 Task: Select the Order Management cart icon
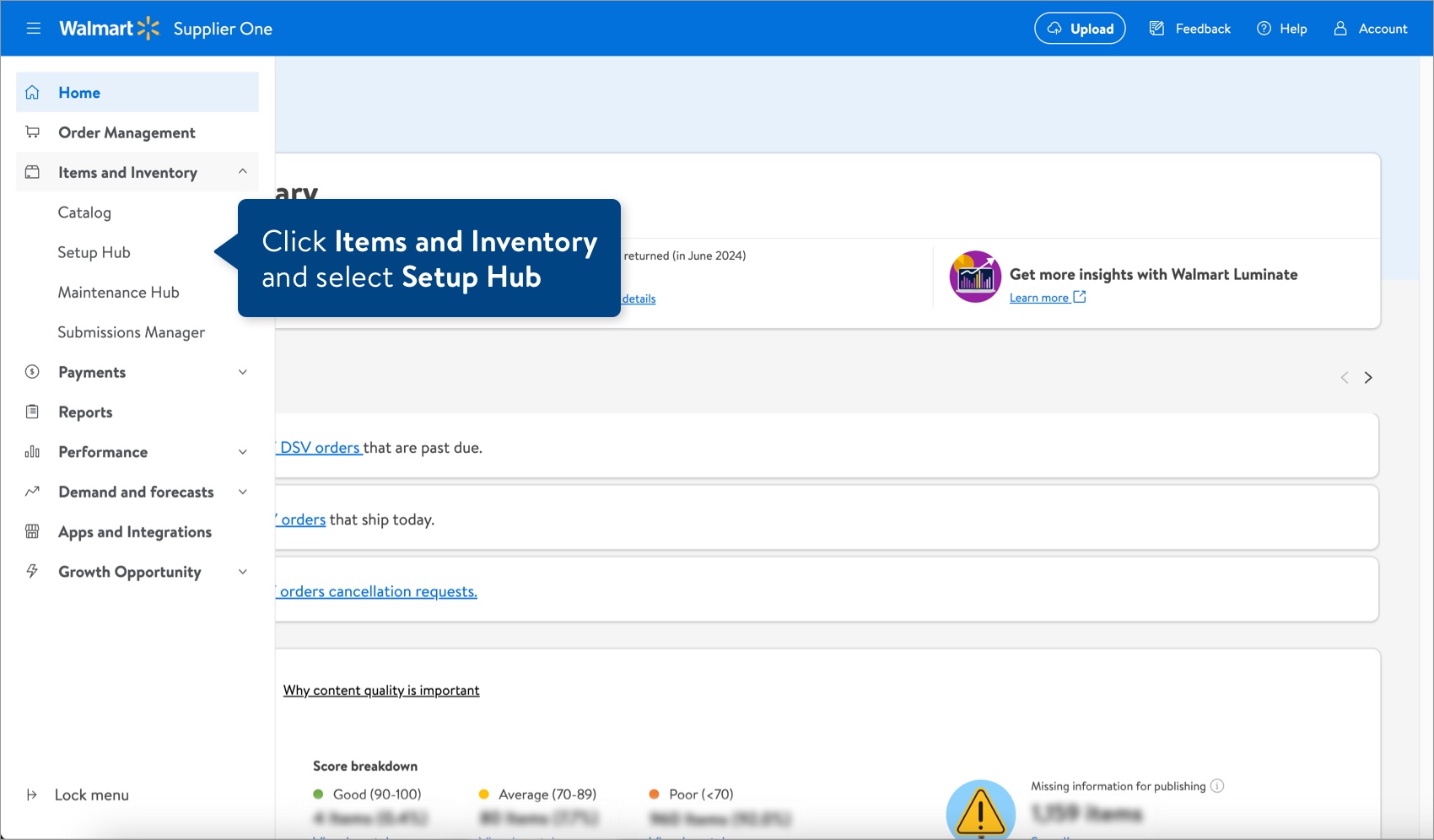coord(32,132)
